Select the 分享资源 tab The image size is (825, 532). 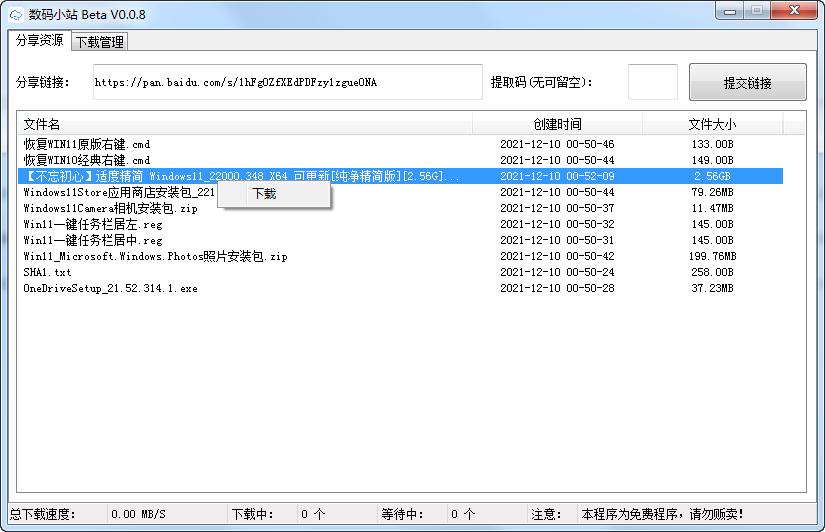pos(40,40)
